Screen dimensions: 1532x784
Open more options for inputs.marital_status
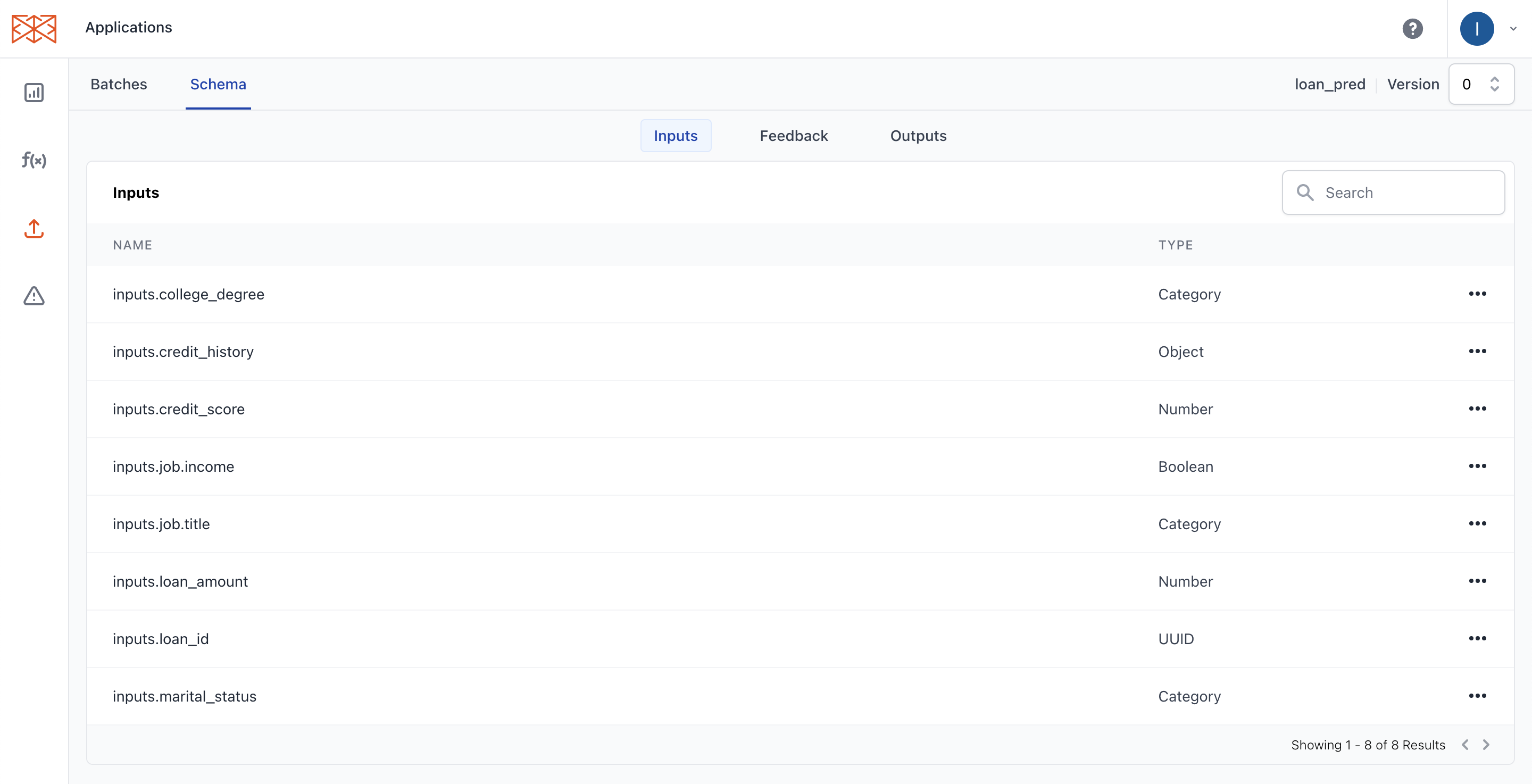[1477, 696]
